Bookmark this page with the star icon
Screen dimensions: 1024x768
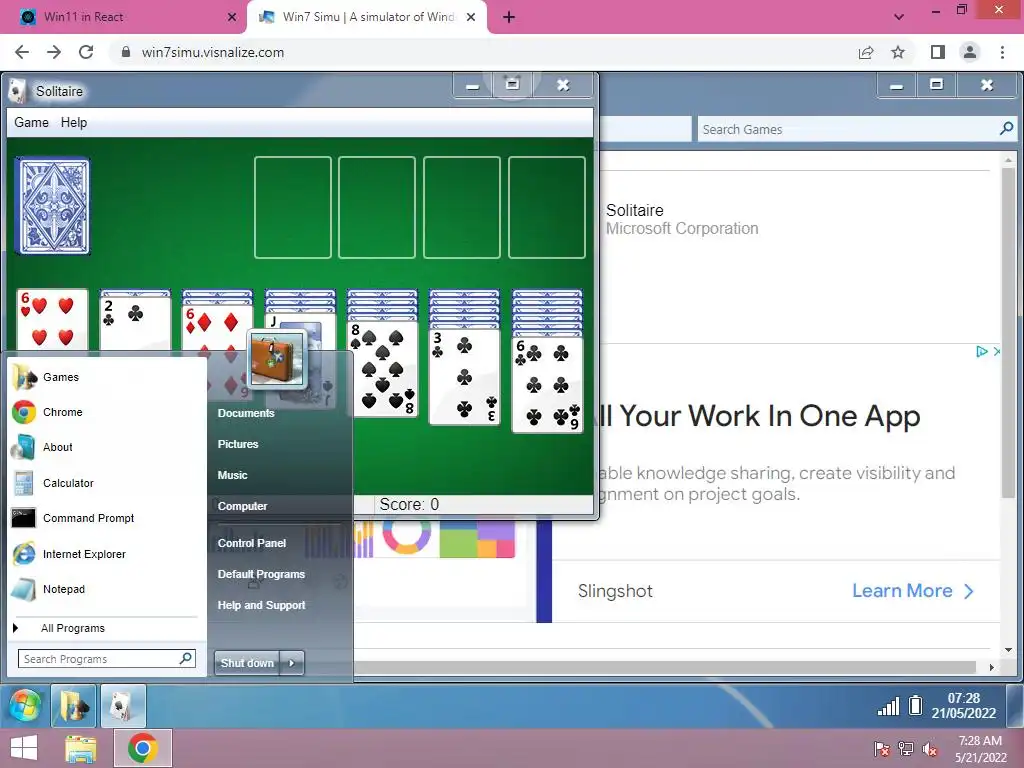coord(898,52)
